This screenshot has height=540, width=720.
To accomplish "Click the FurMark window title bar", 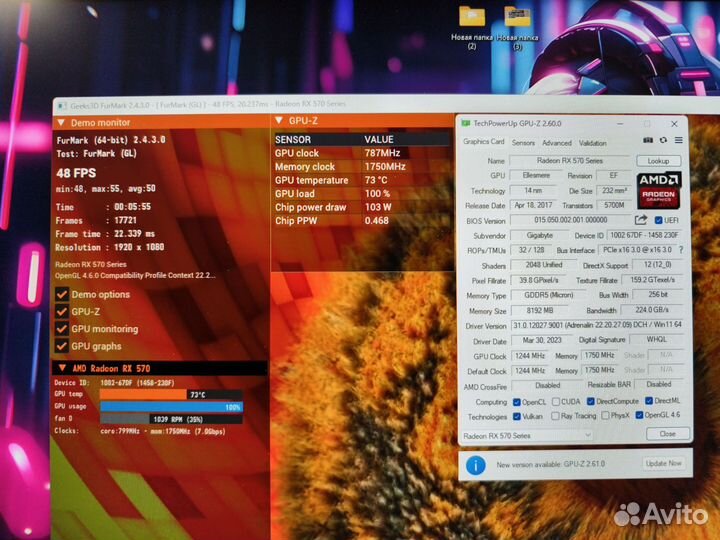I will (386, 105).
